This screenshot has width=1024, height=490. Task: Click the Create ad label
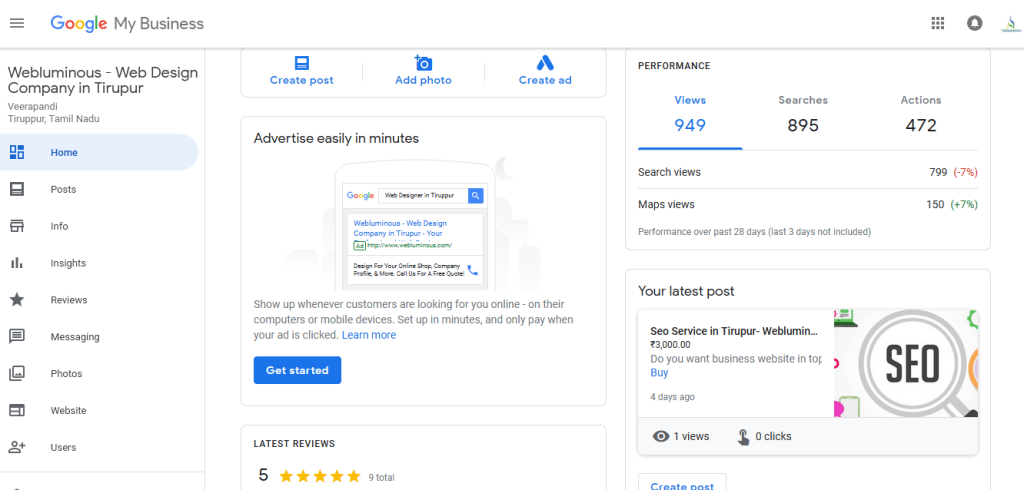pyautogui.click(x=545, y=80)
